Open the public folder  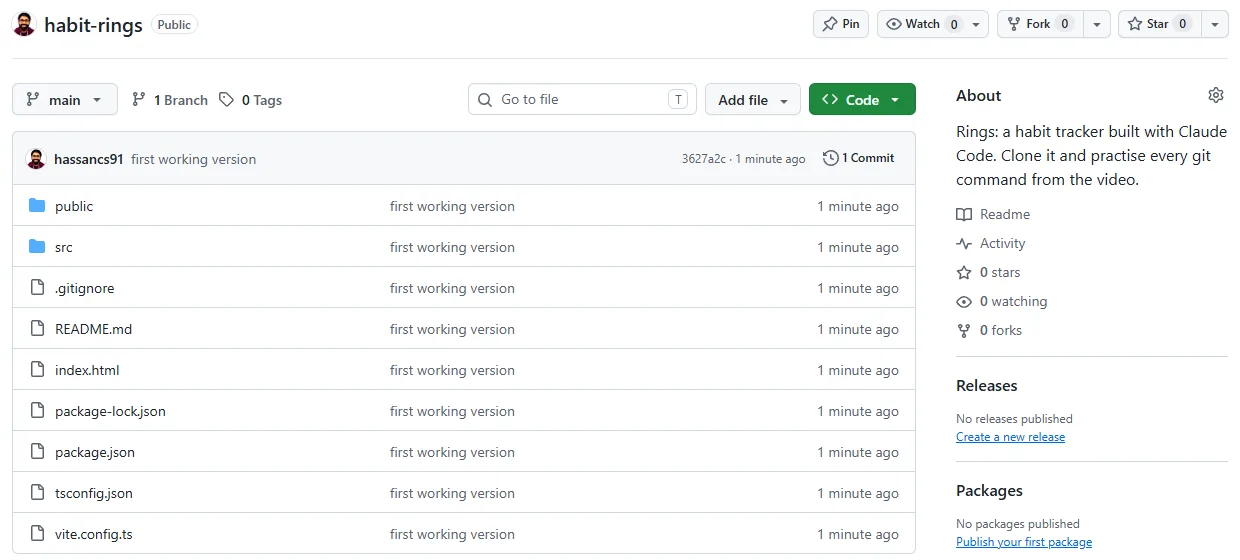click(74, 206)
